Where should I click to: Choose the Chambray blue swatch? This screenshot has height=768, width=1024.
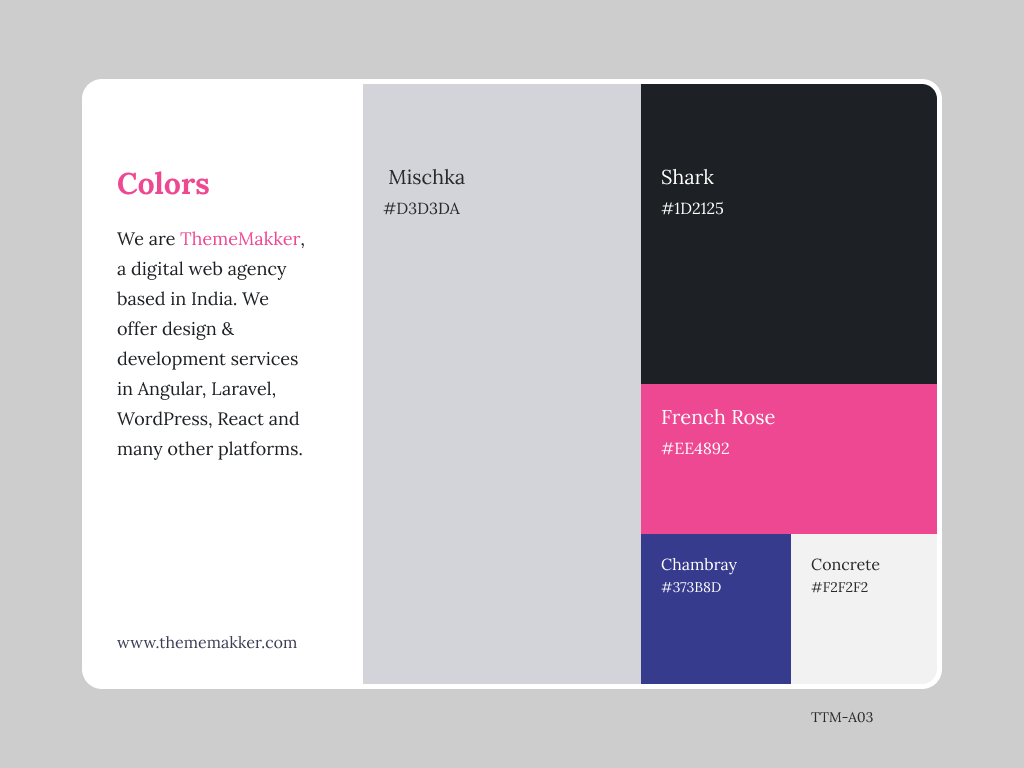(716, 609)
